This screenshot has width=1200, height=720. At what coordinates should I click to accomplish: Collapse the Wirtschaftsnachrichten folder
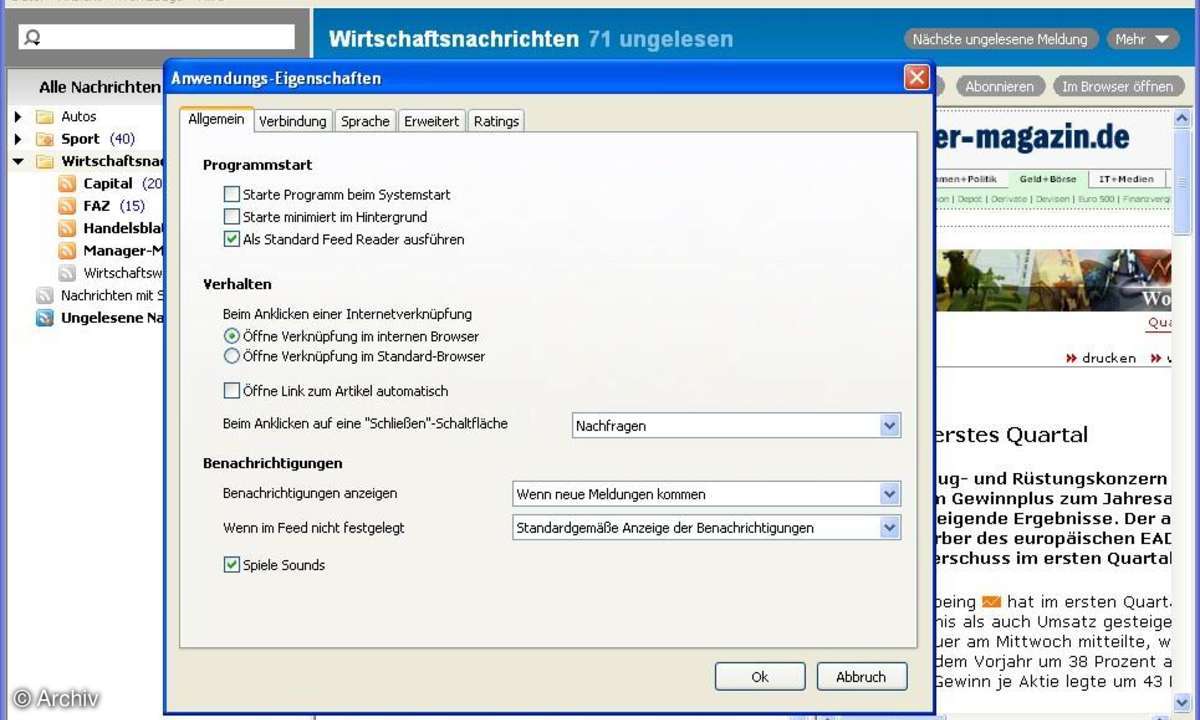(x=18, y=161)
